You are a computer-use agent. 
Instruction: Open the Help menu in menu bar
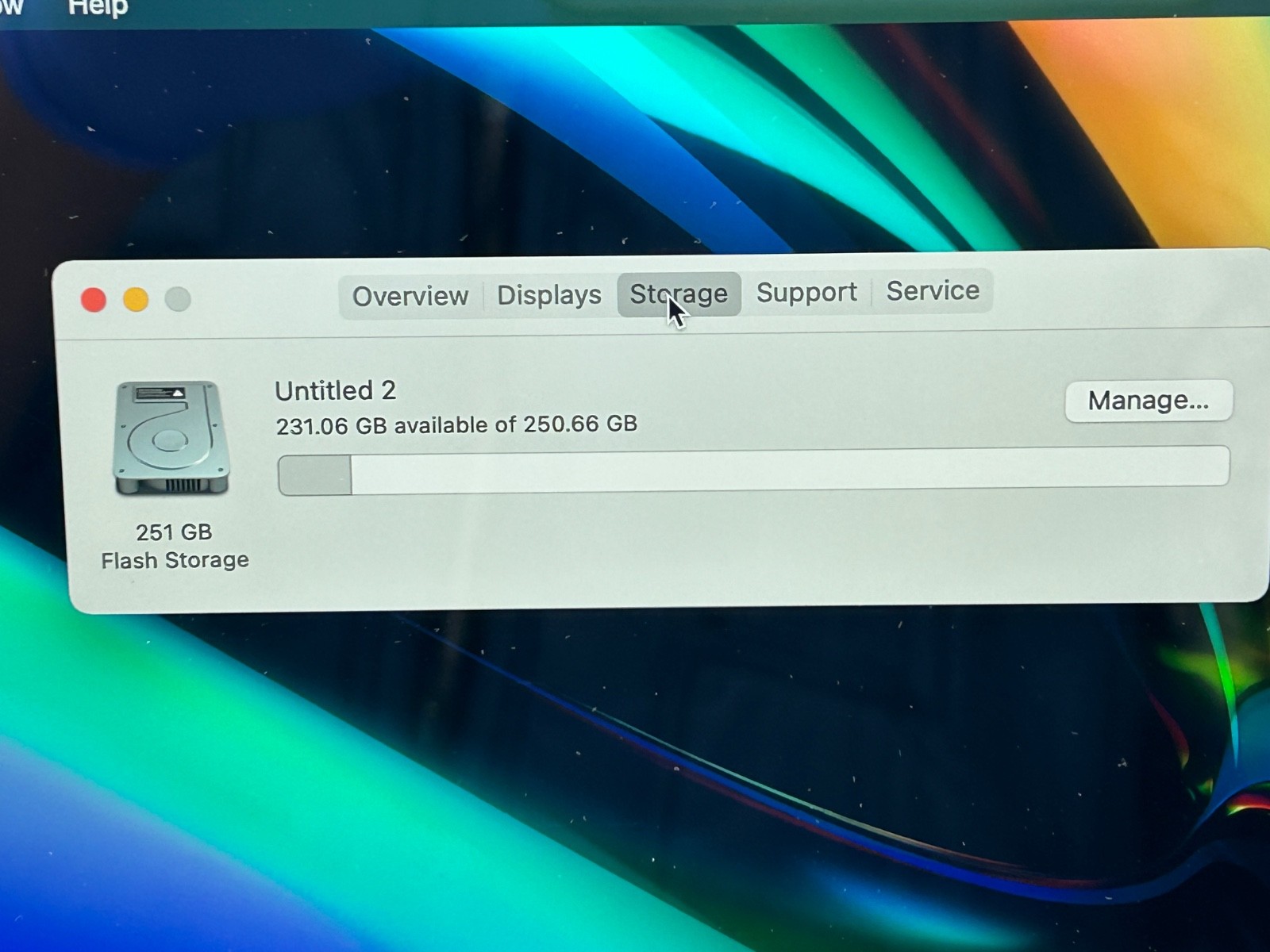pos(98,8)
